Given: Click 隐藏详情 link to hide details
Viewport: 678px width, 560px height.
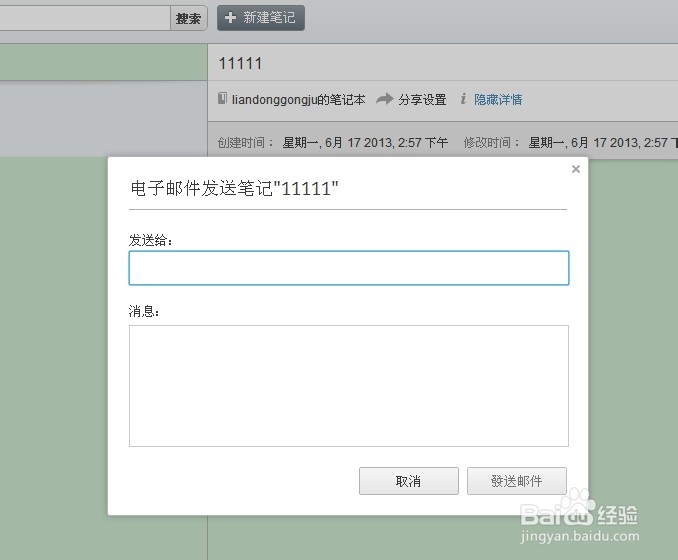Looking at the screenshot, I should (498, 99).
